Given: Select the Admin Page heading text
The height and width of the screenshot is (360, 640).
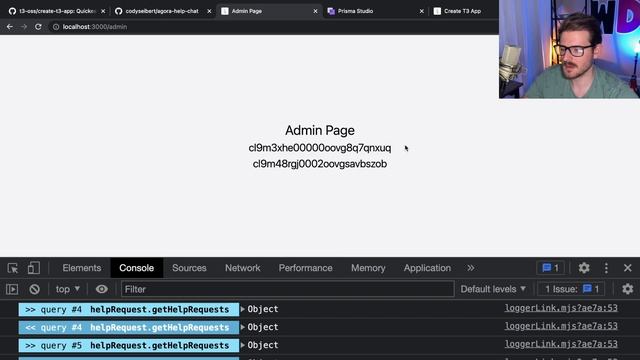Looking at the screenshot, I should 320,131.
